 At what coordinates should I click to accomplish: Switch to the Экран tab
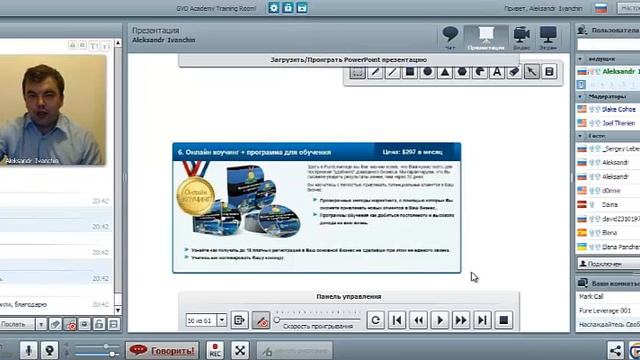pyautogui.click(x=548, y=38)
